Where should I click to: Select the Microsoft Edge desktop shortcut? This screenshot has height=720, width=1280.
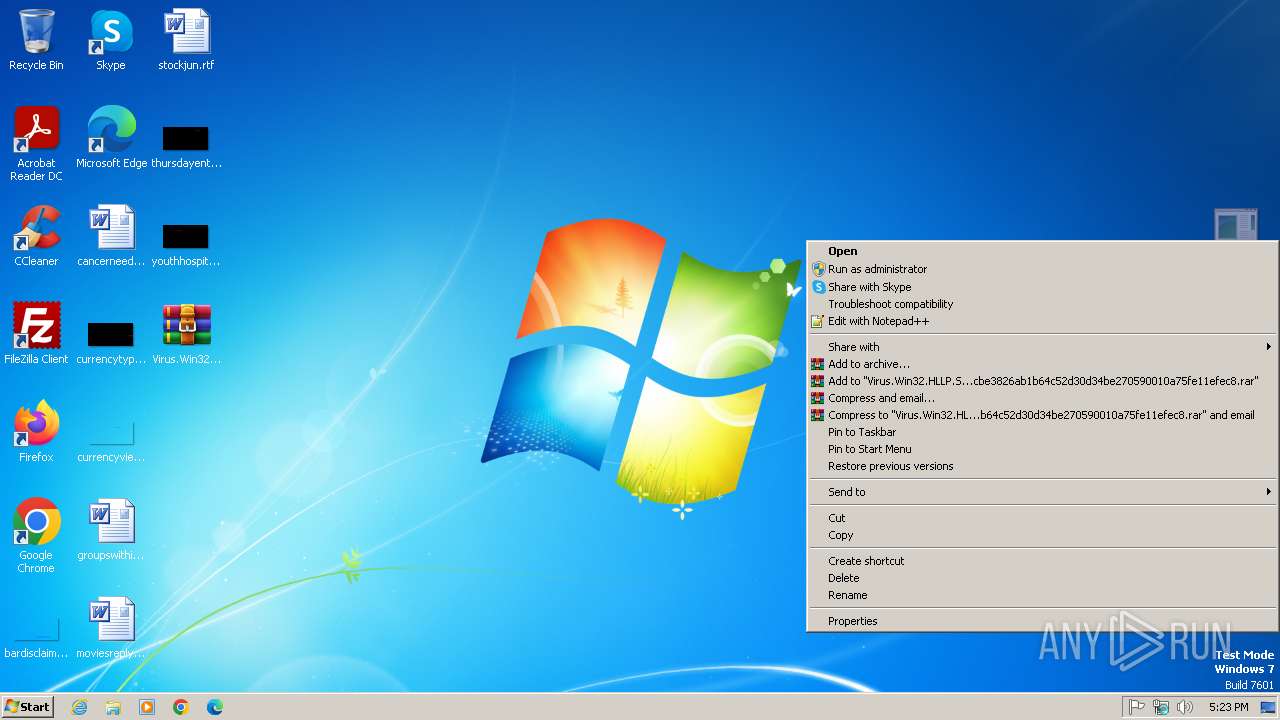111,138
